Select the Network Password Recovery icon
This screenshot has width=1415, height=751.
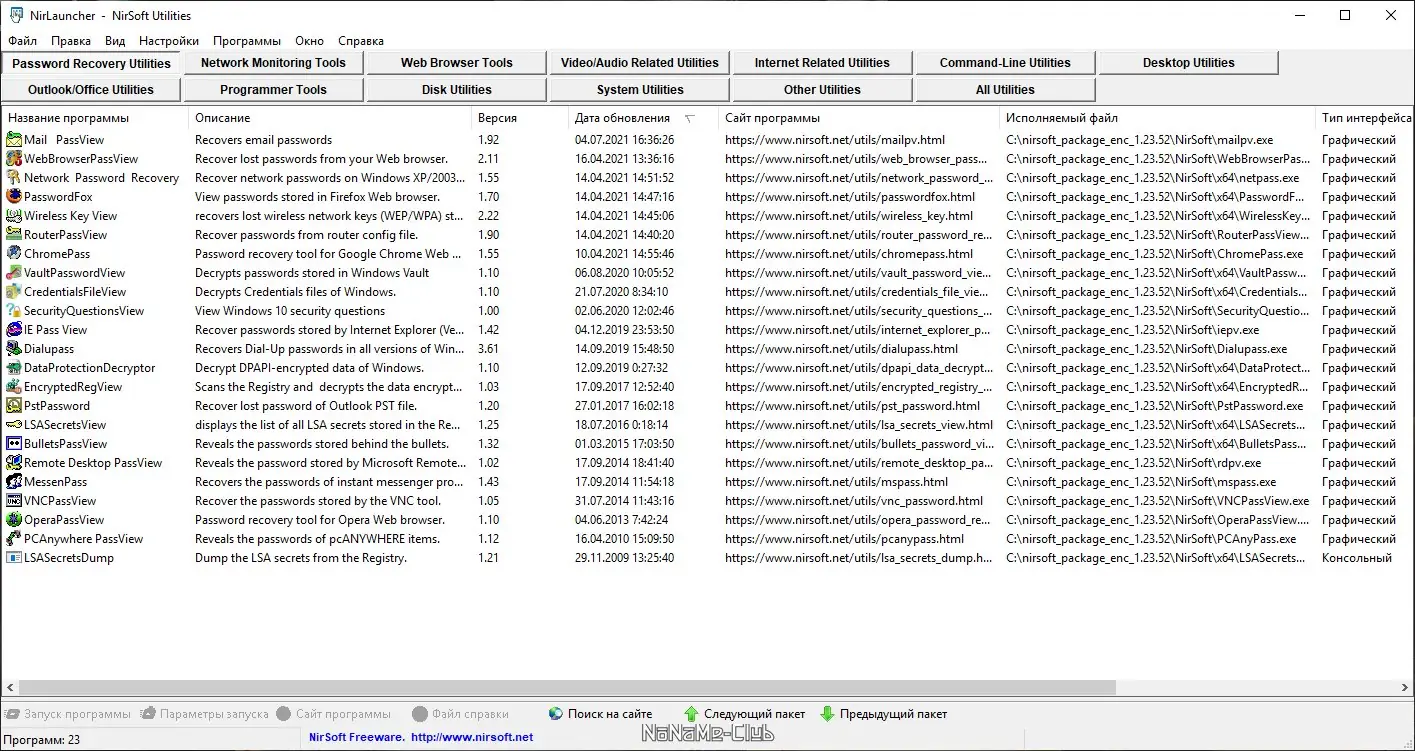14,178
